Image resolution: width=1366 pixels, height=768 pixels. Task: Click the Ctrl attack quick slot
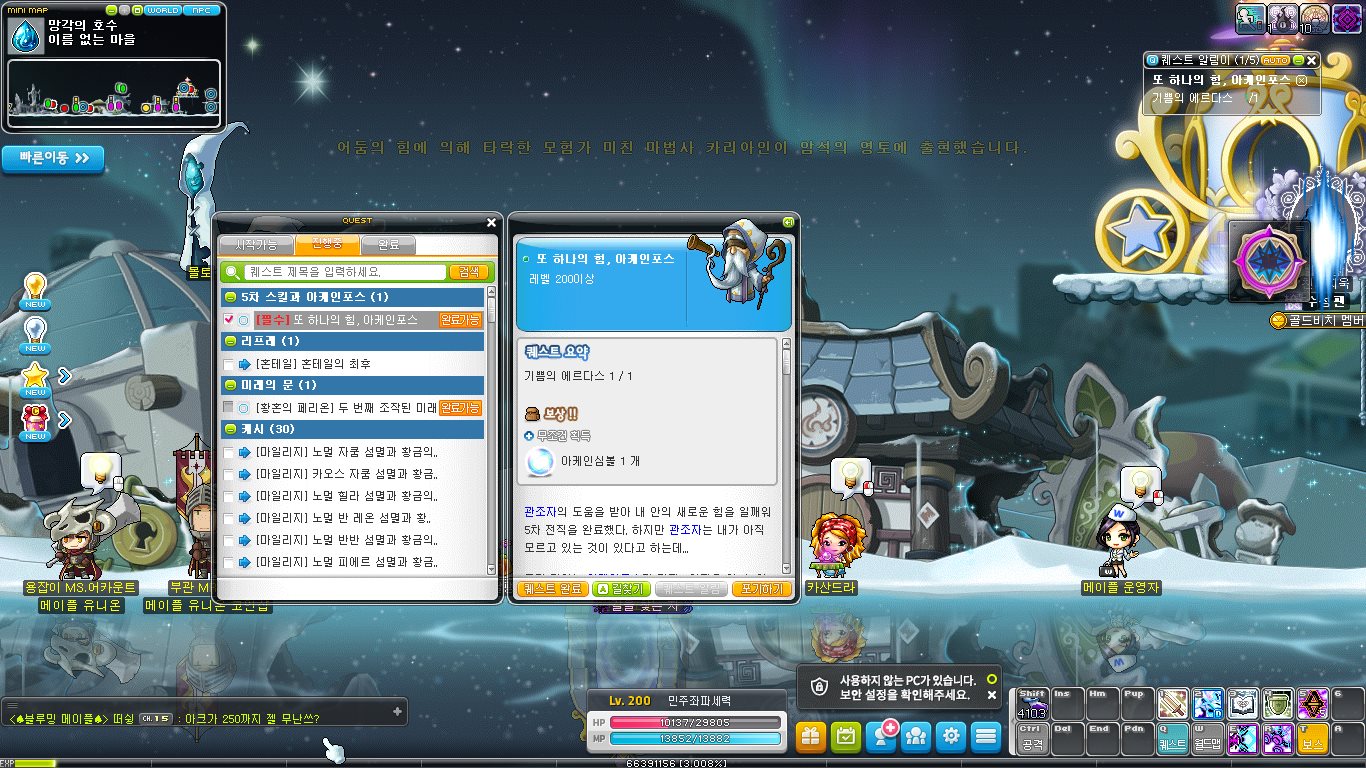(x=1032, y=738)
